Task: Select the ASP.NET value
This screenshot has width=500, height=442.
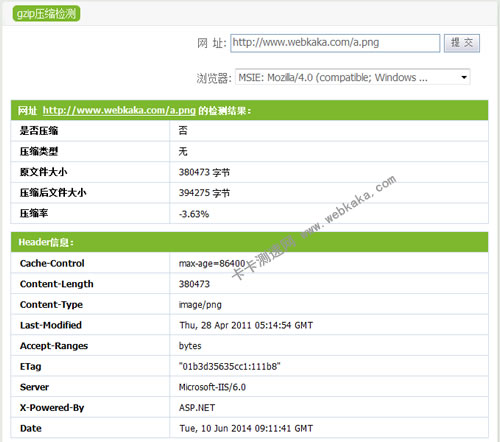Action: (x=197, y=408)
